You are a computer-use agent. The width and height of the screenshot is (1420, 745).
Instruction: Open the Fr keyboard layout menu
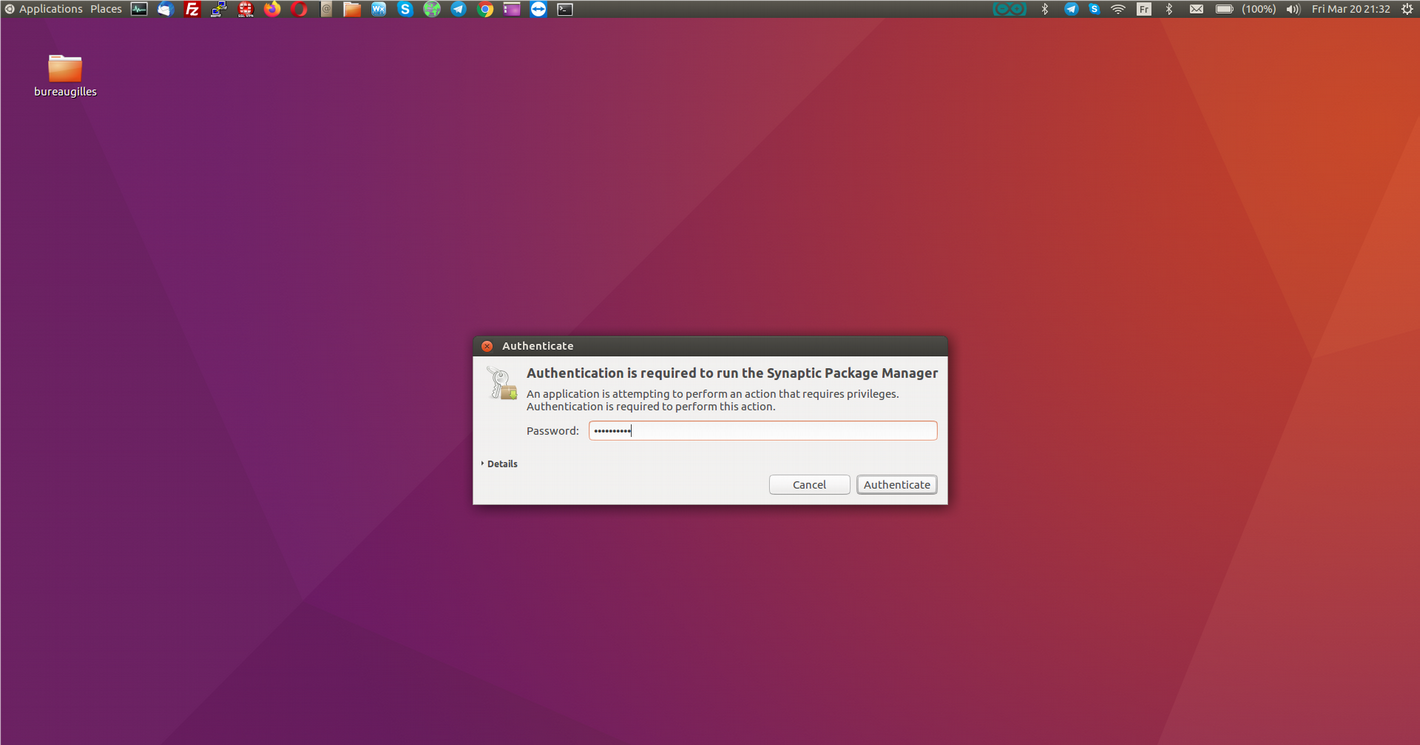click(x=1143, y=9)
